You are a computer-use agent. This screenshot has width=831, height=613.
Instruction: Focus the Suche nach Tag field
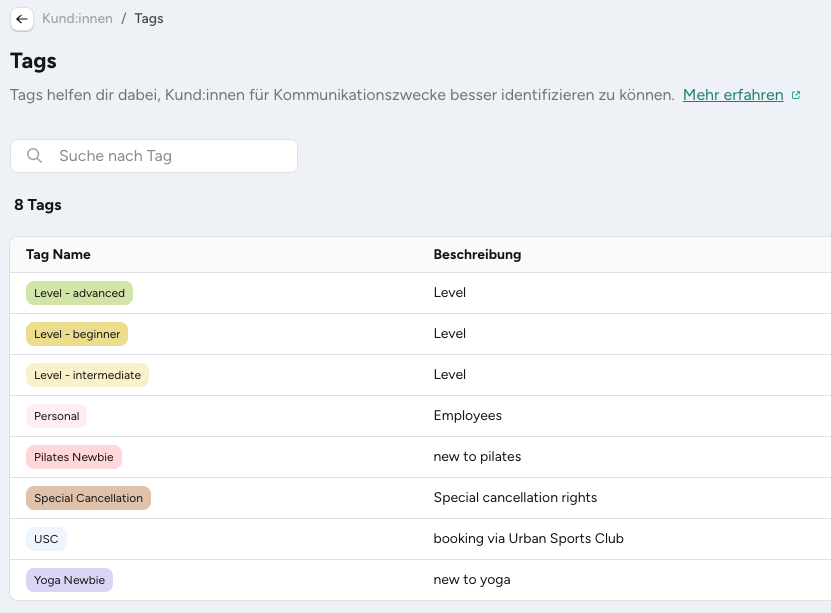tap(154, 156)
